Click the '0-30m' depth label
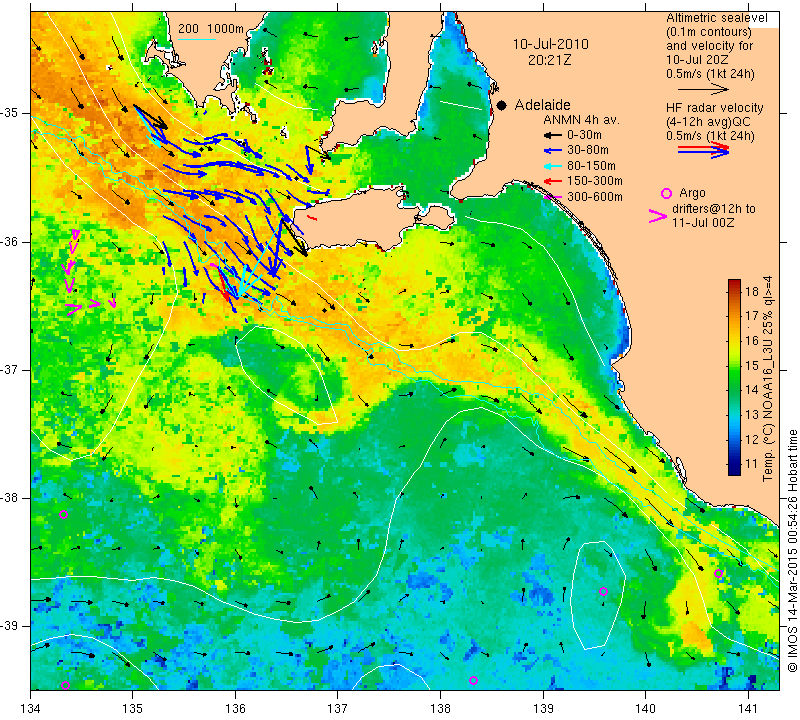This screenshot has height=720, width=800. point(584,135)
